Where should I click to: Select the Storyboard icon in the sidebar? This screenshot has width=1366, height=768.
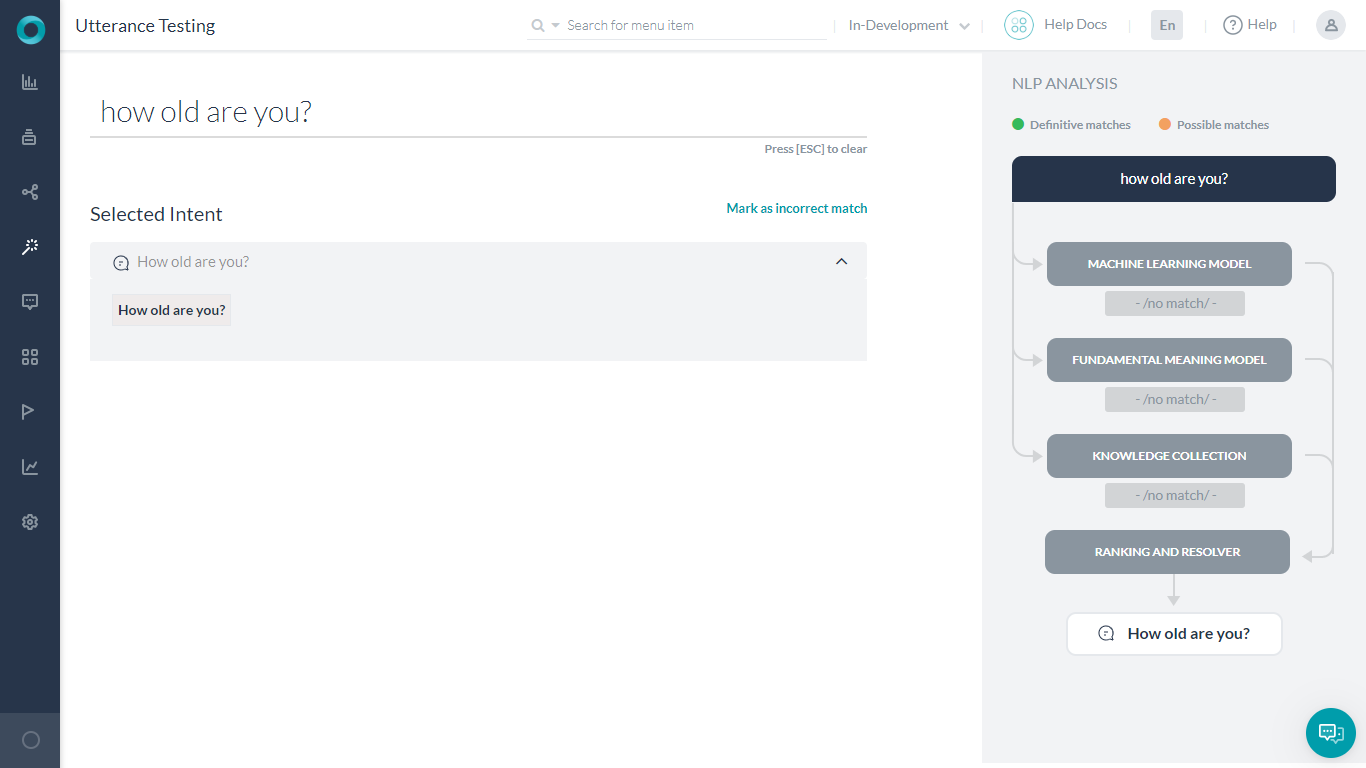tap(29, 137)
